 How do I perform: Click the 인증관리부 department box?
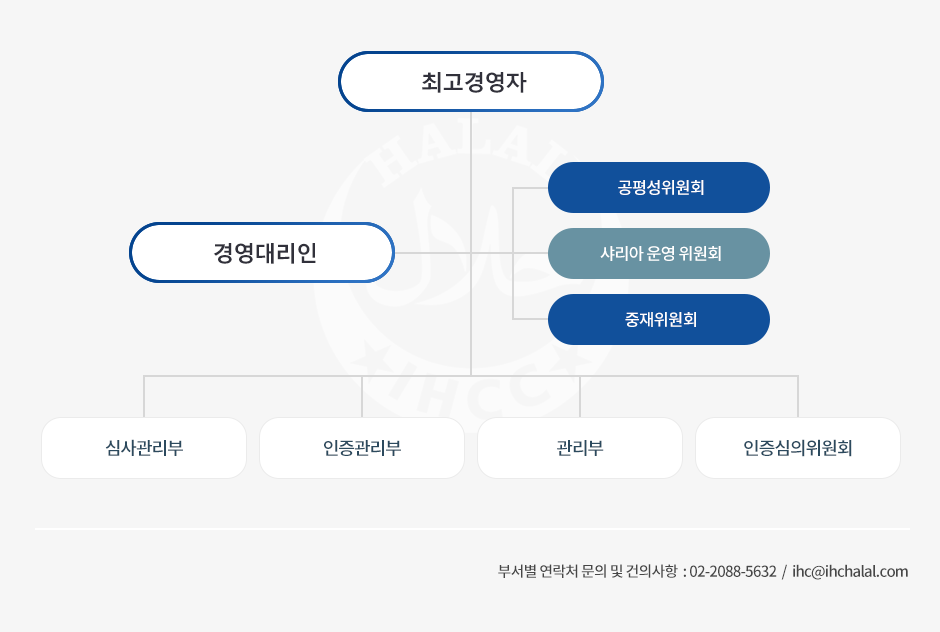[x=362, y=448]
